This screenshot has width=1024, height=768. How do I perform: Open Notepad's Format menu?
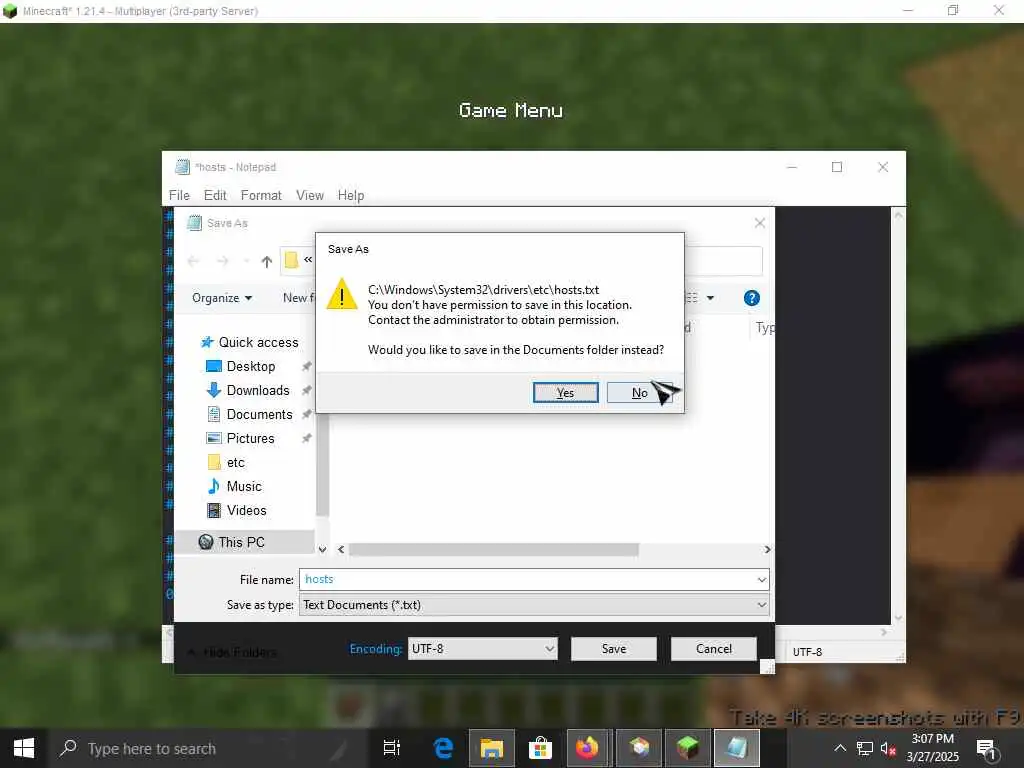tap(261, 195)
